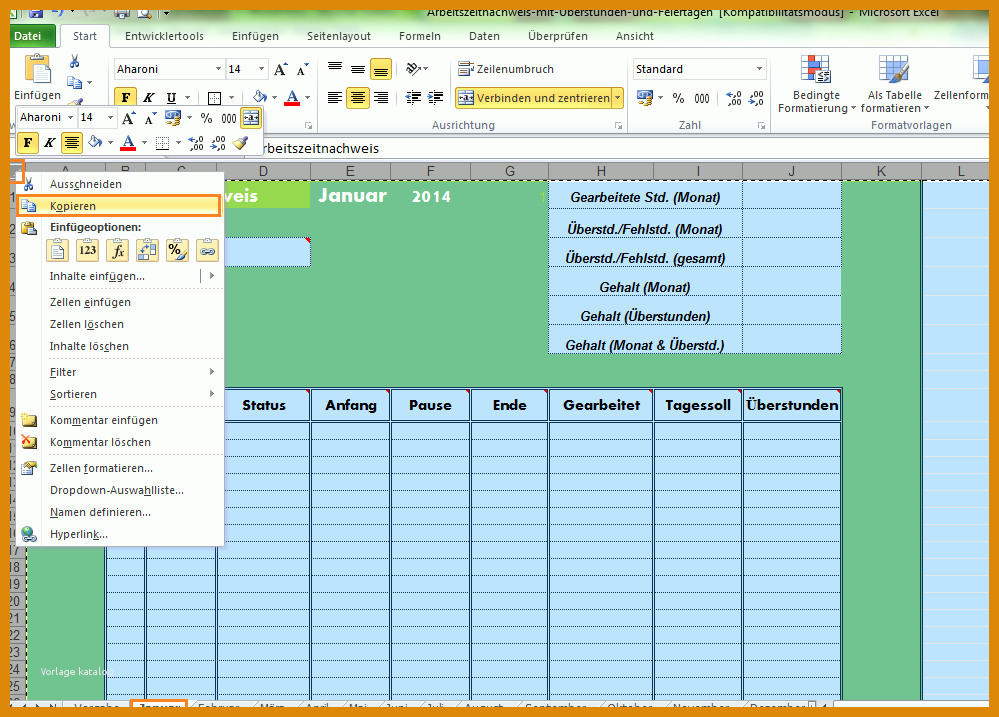
Task: Click the large Einfügen paste icon in ribbon
Action: click(38, 69)
